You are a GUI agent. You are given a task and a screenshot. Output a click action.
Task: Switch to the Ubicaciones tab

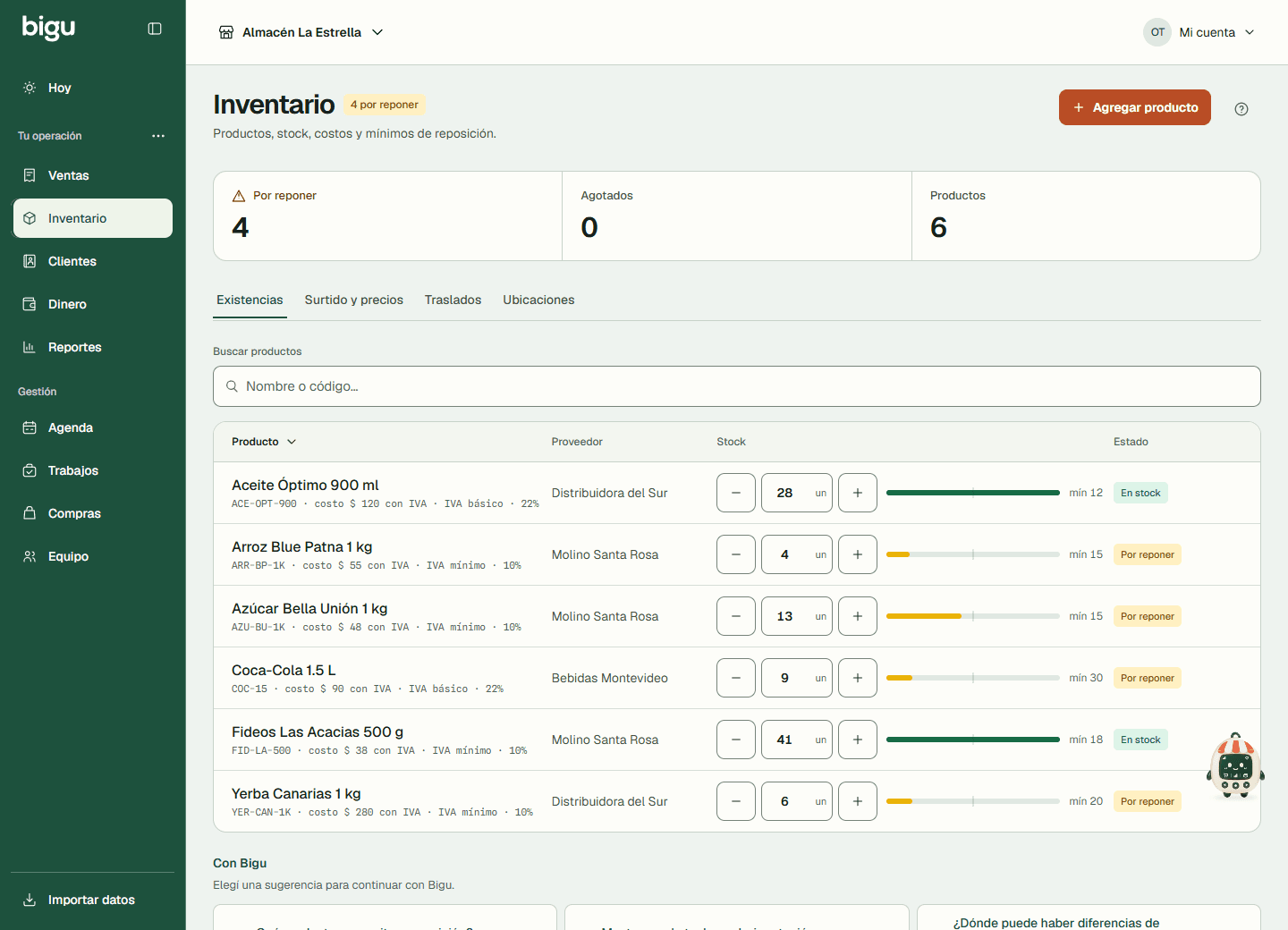pyautogui.click(x=538, y=300)
